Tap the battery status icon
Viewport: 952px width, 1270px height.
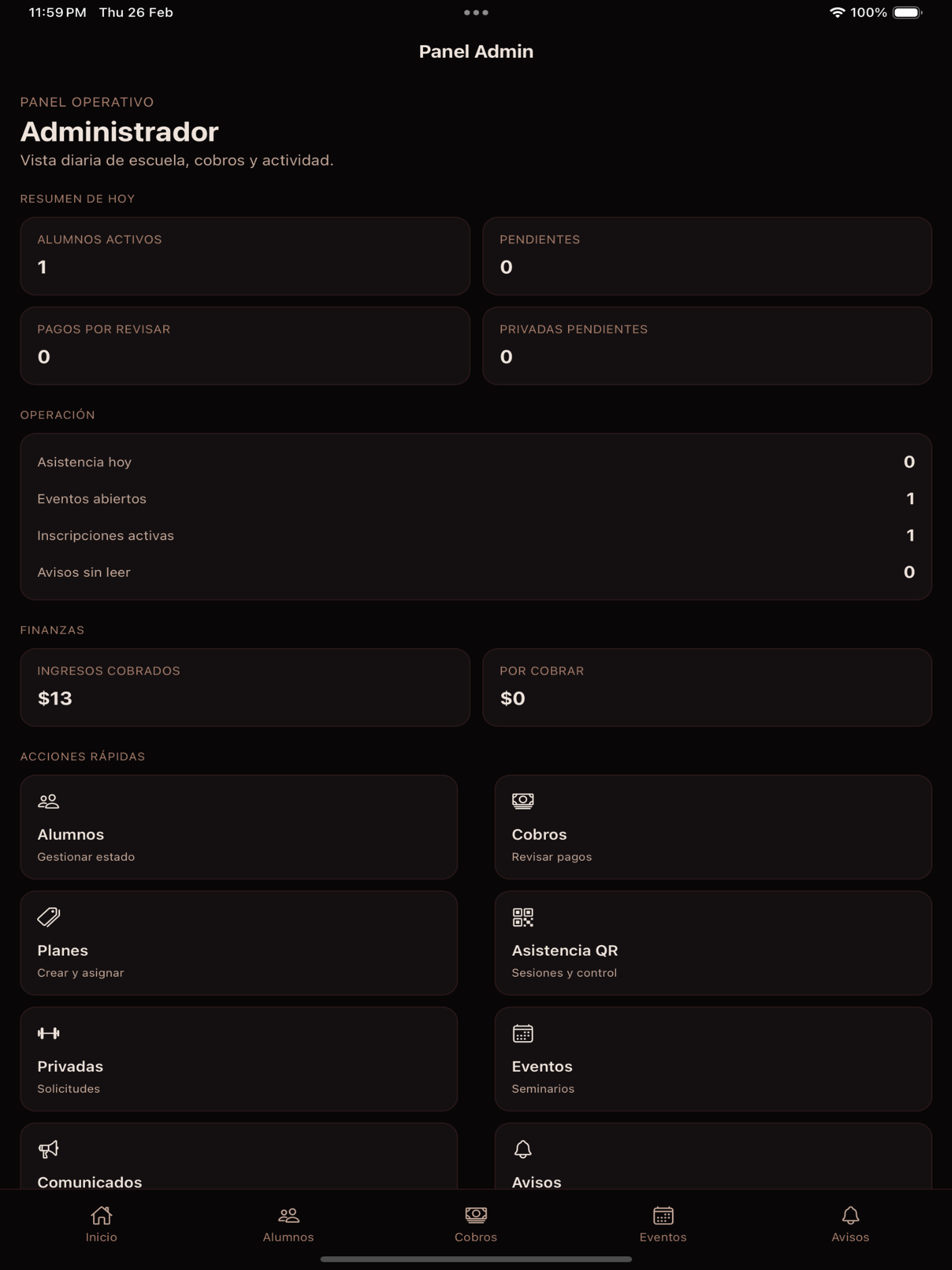908,12
